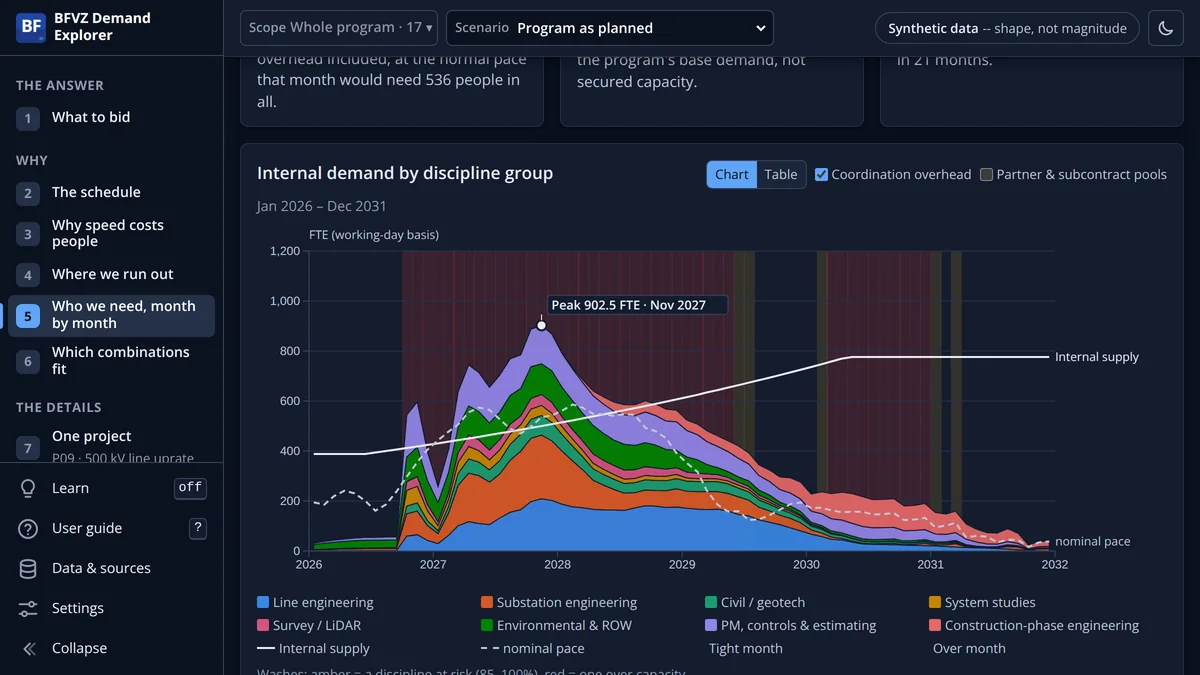This screenshot has width=1200, height=675.
Task: Click step number 6 badge
Action: pos(28,361)
